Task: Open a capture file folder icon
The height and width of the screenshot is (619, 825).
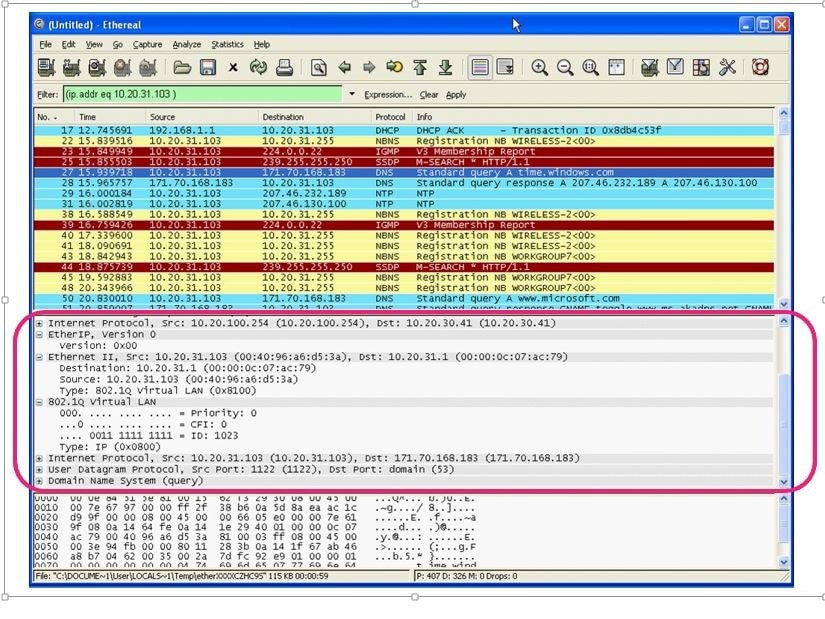Action: click(182, 67)
